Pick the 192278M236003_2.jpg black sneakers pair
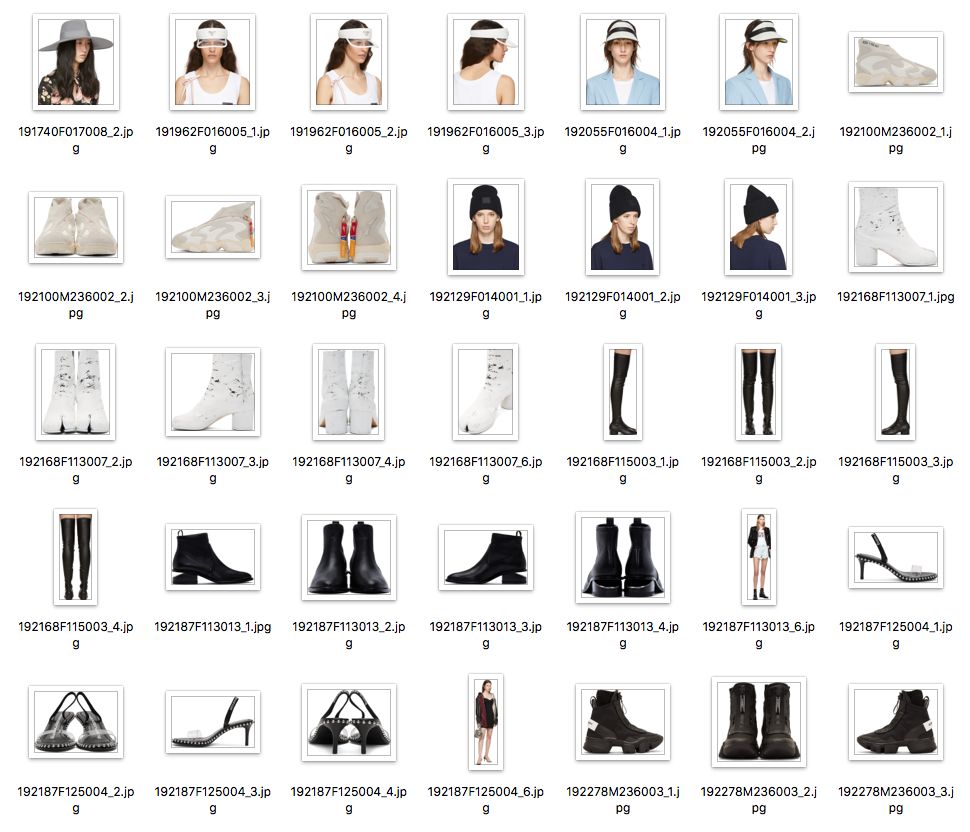The height and width of the screenshot is (832, 970). point(758,722)
